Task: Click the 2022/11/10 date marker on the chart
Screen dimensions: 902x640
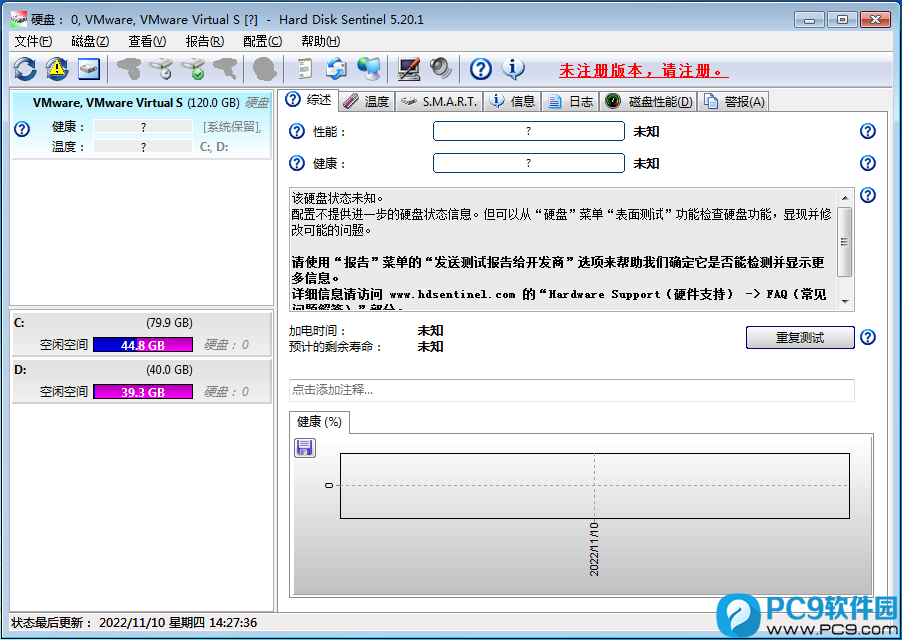Action: tap(594, 549)
